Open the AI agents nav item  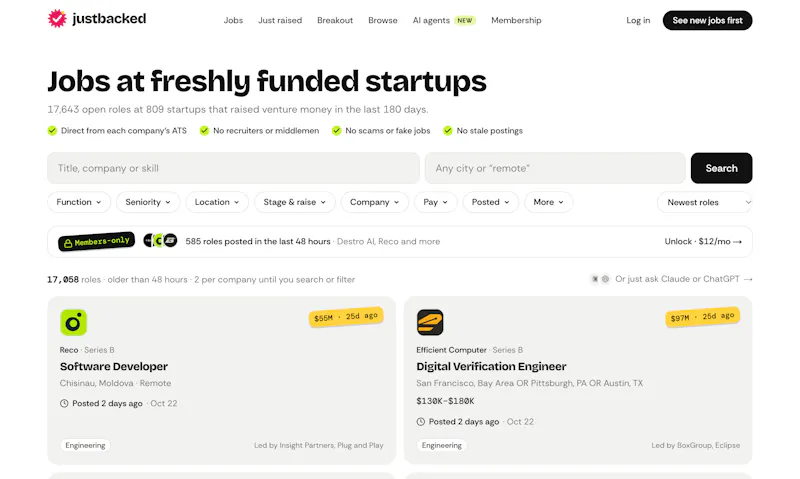431,20
